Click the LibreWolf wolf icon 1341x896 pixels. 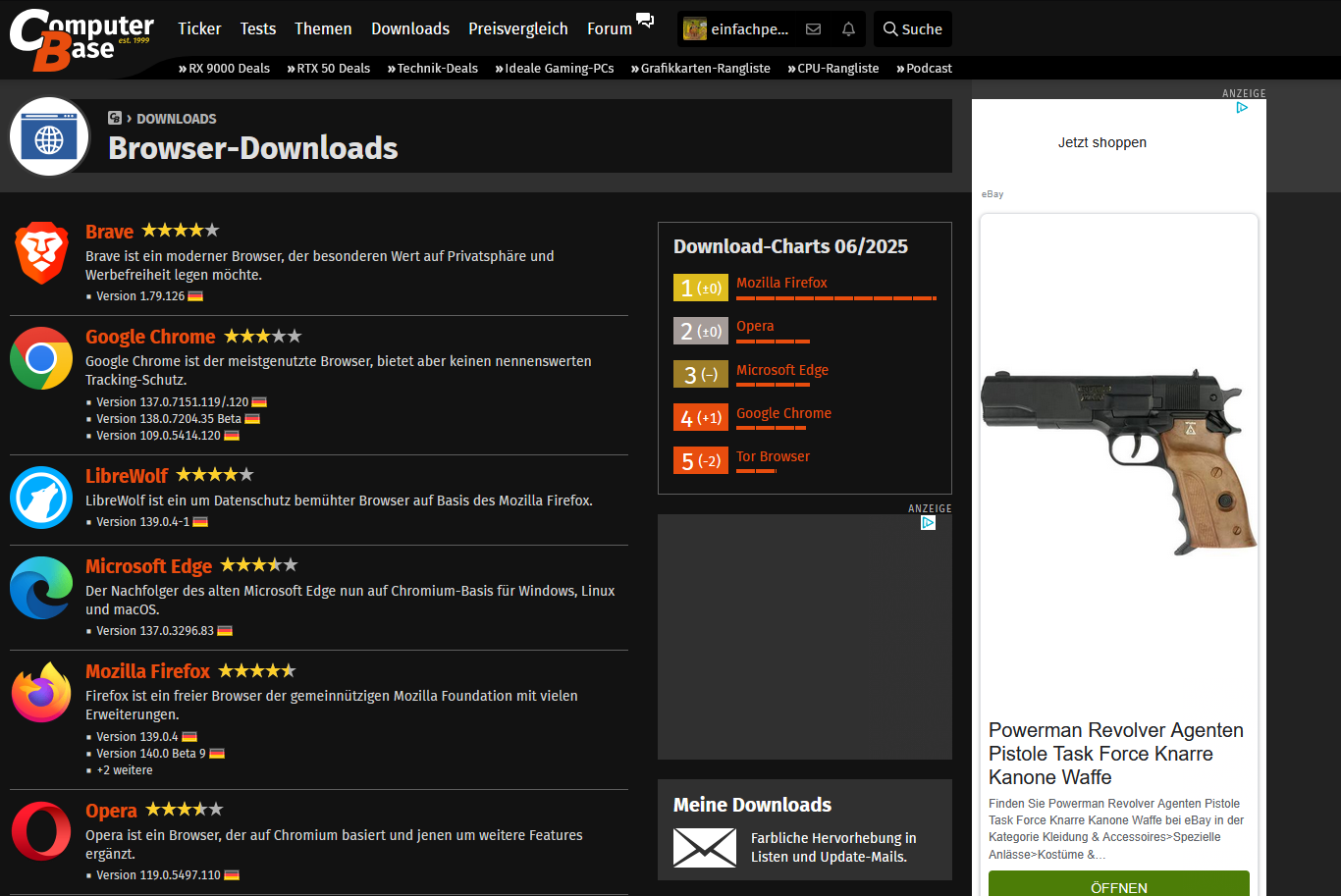pos(41,498)
